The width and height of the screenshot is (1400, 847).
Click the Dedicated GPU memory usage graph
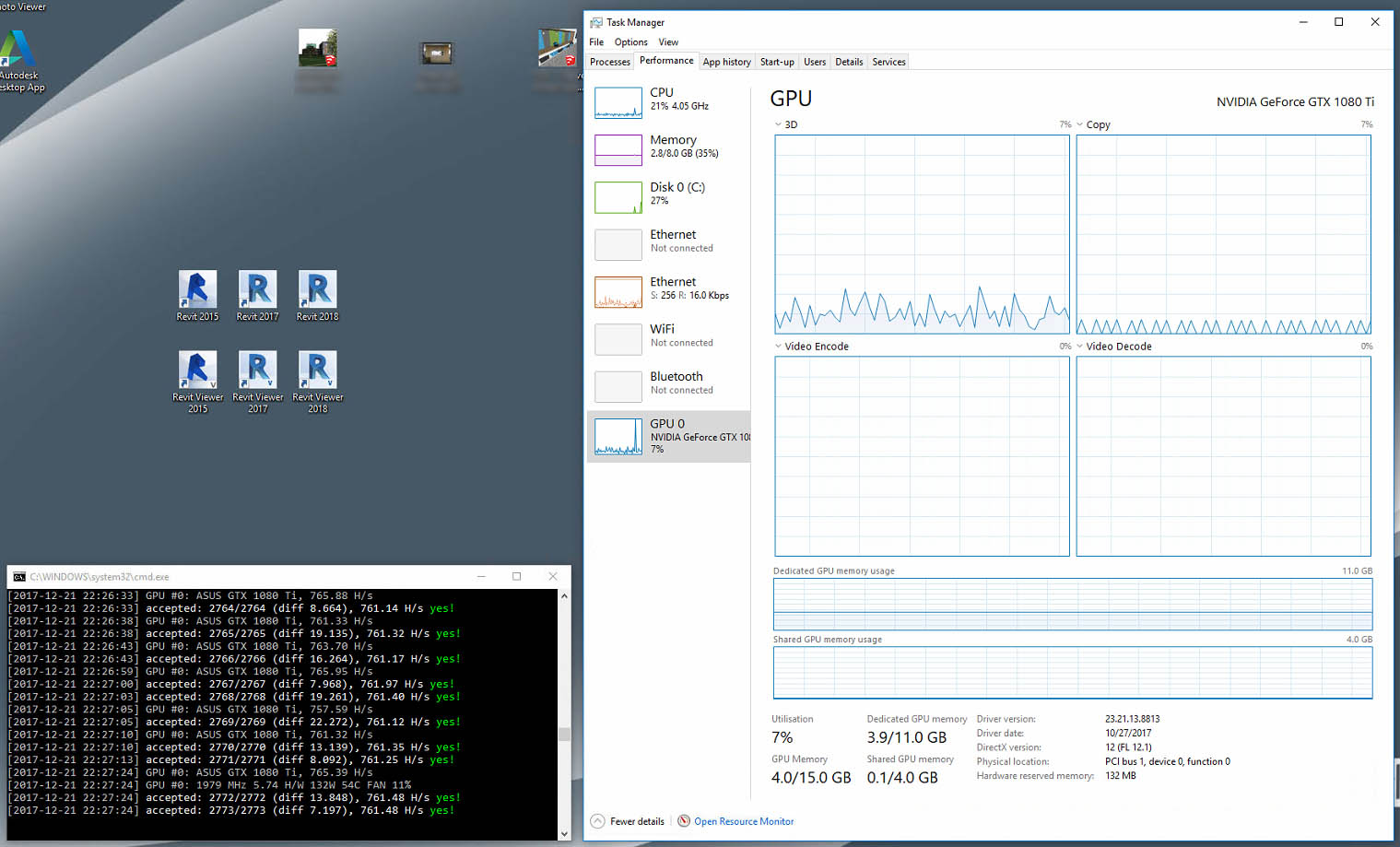click(1073, 605)
